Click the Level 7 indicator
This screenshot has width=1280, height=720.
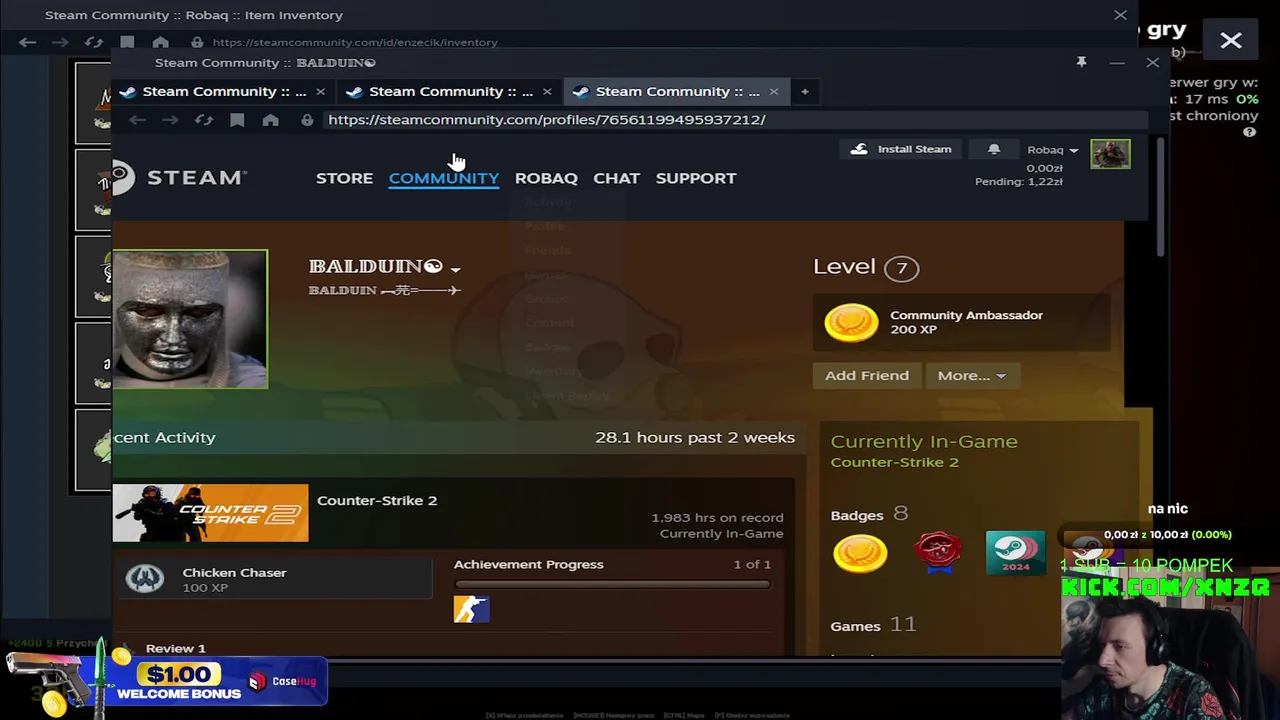point(866,267)
